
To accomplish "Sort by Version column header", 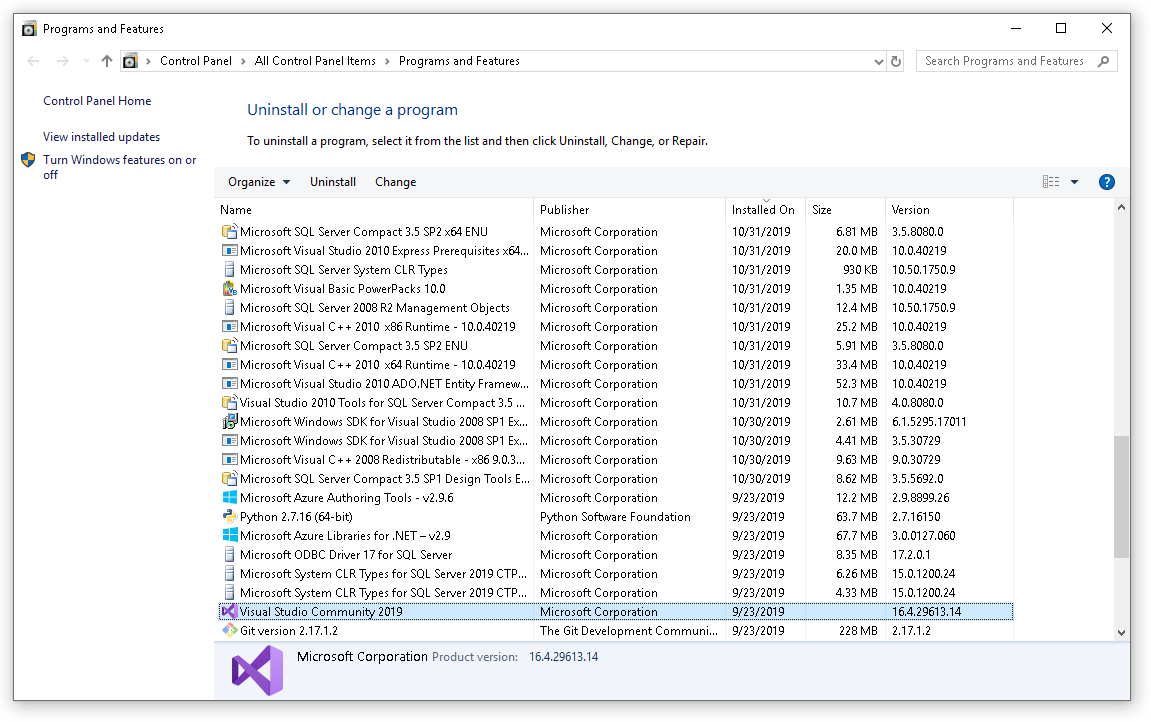I will 949,210.
